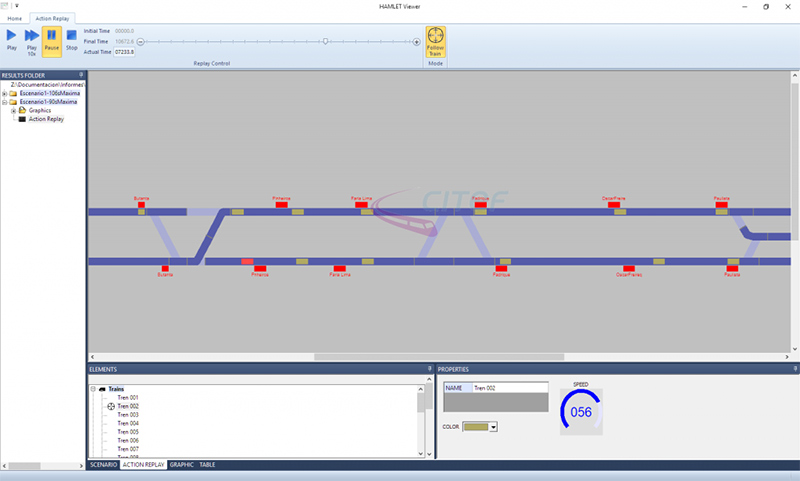
Task: Collapse the Escenario1-90sMaxima folder
Action: (x=5, y=102)
